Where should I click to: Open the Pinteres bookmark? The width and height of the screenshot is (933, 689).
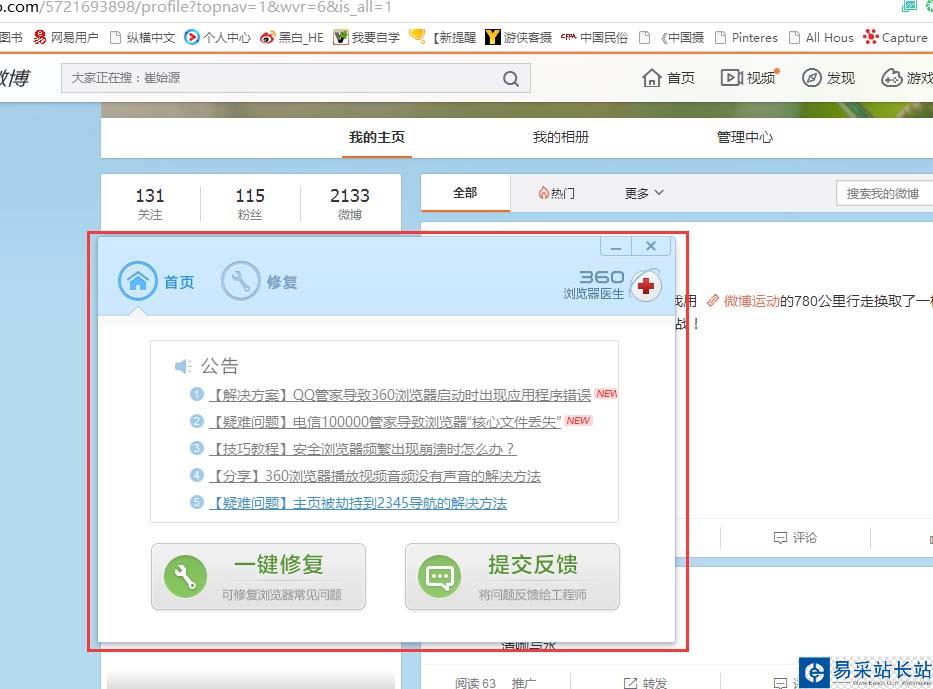pos(746,37)
